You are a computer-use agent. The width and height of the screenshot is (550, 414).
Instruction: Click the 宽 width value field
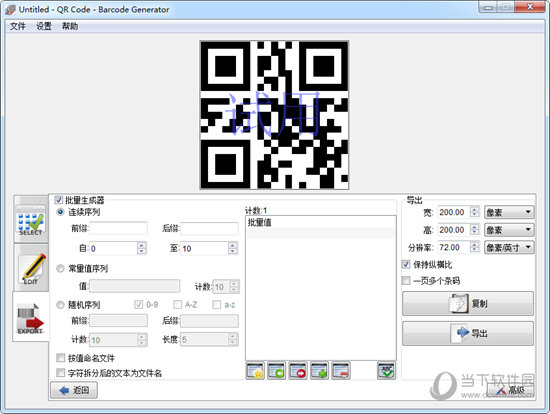point(454,212)
